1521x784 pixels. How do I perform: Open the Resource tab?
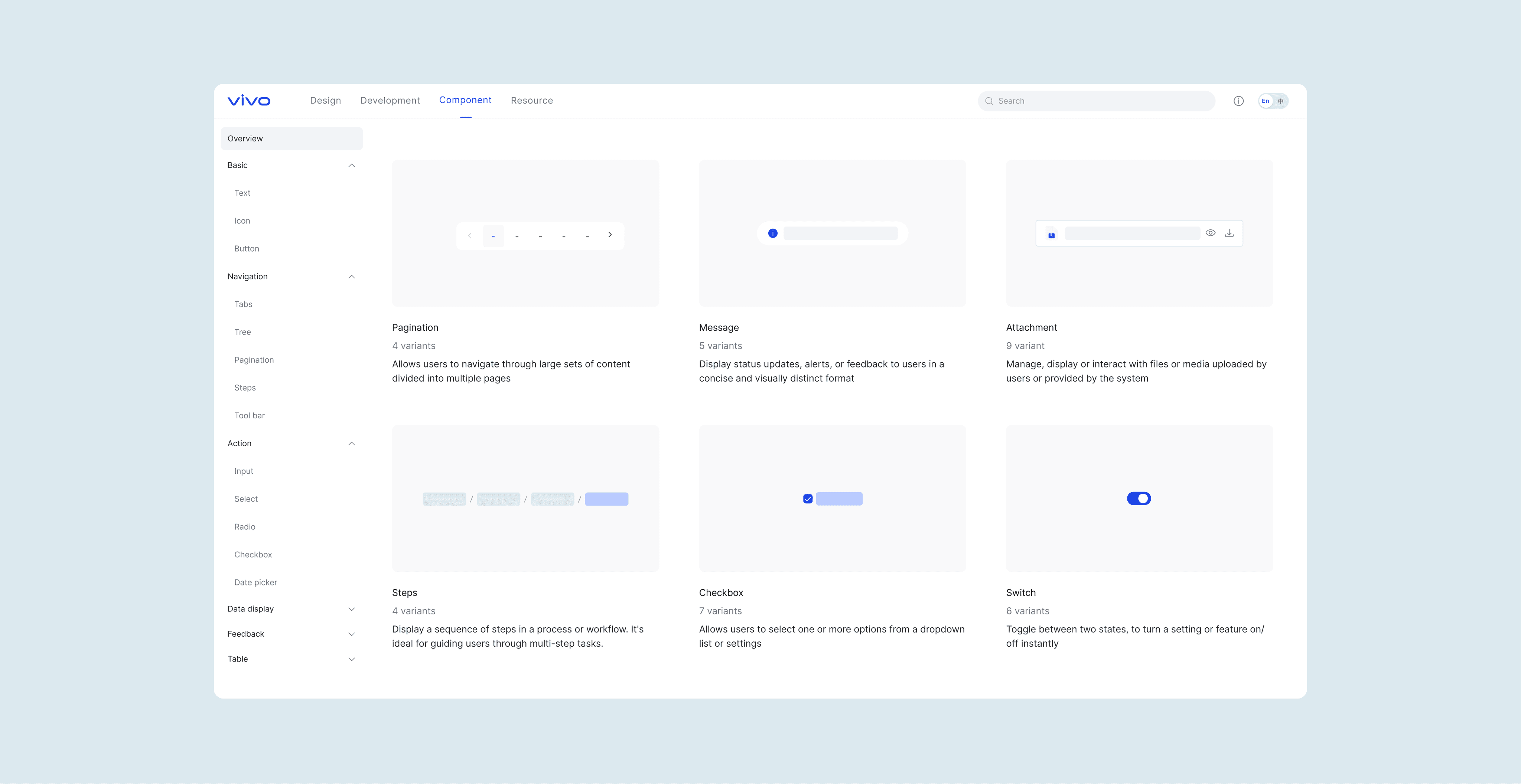(531, 100)
